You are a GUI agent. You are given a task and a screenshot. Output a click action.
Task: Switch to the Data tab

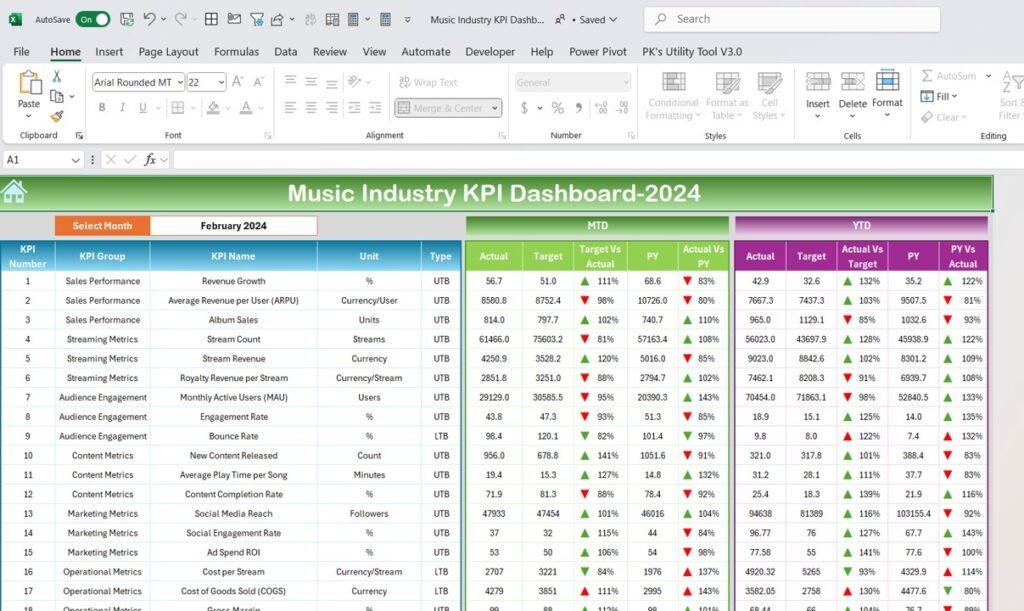(285, 52)
